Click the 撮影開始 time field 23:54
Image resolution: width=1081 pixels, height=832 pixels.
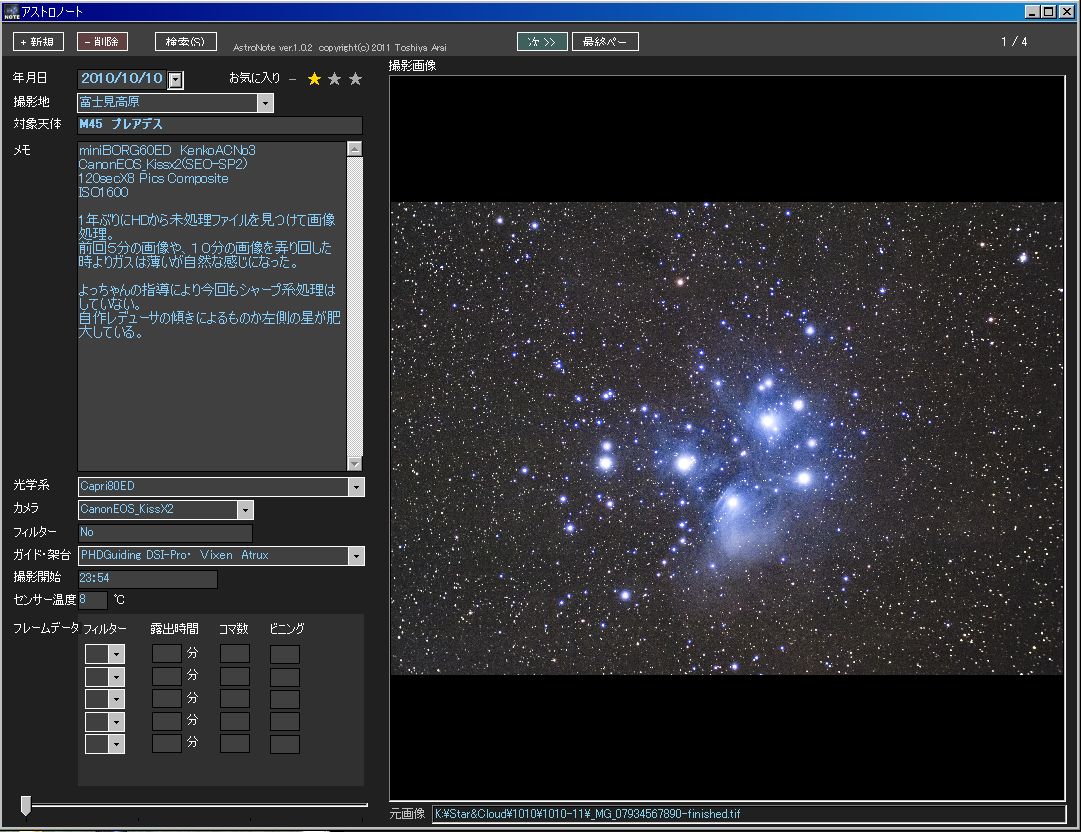[x=148, y=578]
